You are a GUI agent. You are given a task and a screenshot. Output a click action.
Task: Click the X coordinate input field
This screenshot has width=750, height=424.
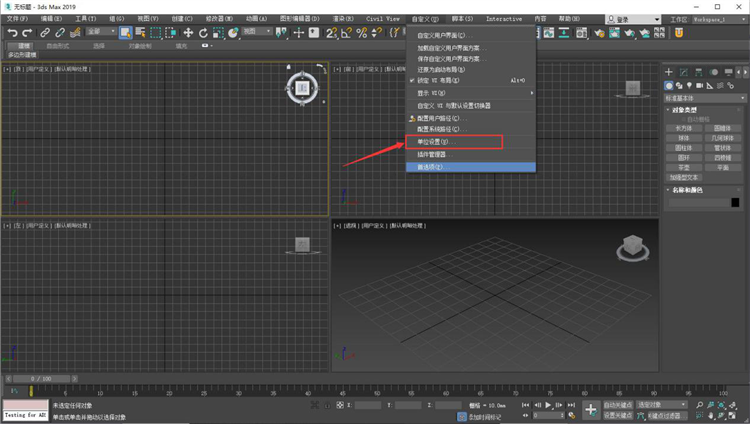[367, 405]
